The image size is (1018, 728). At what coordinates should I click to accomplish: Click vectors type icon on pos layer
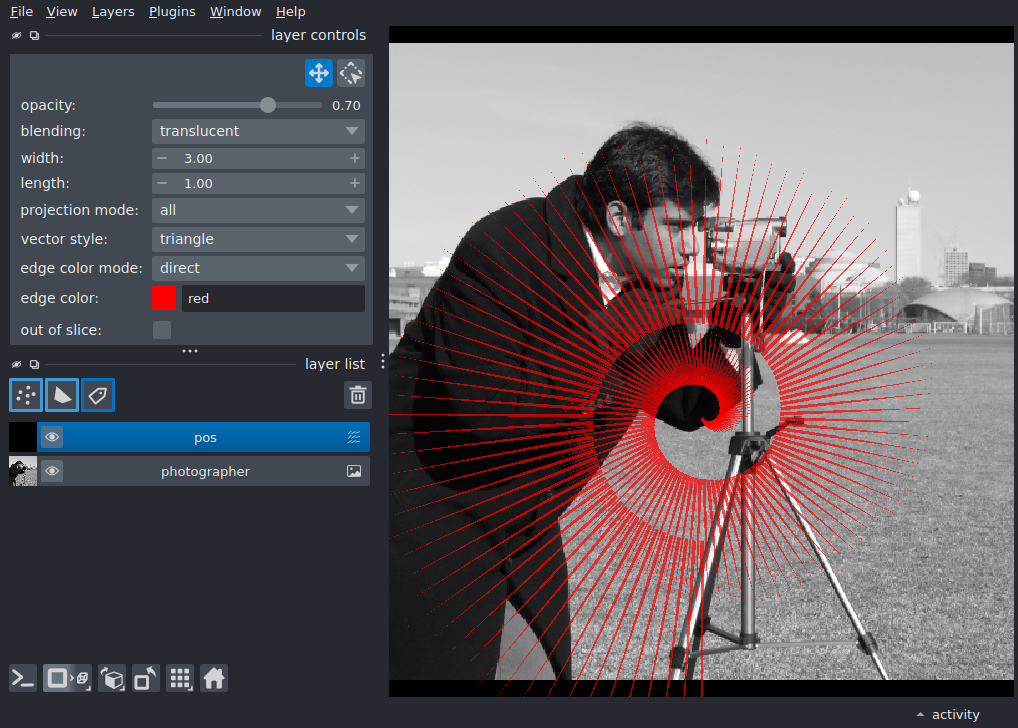click(354, 437)
